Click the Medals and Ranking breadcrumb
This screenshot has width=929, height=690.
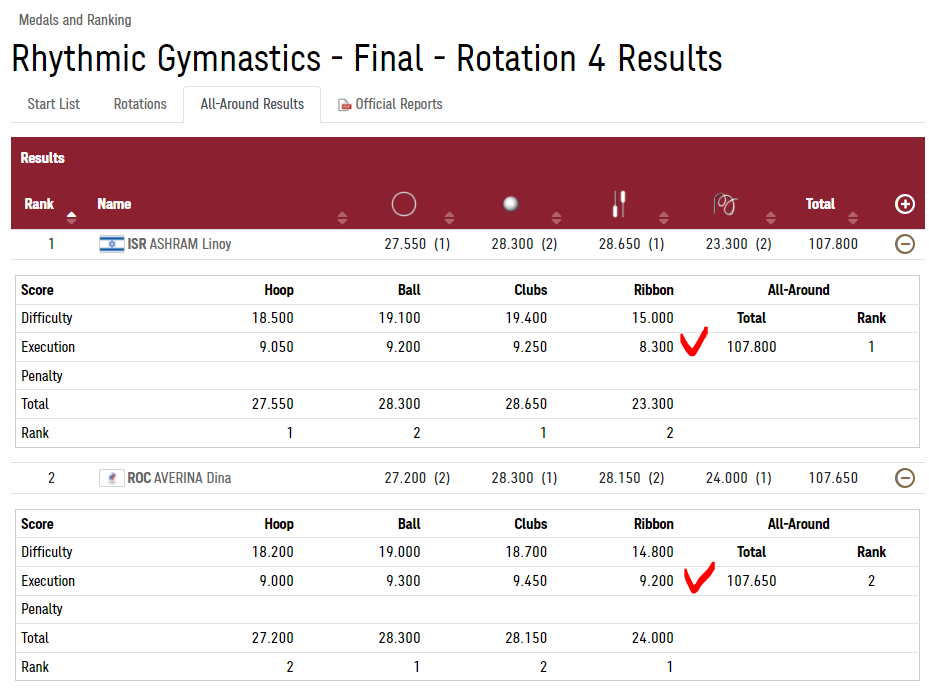75,20
